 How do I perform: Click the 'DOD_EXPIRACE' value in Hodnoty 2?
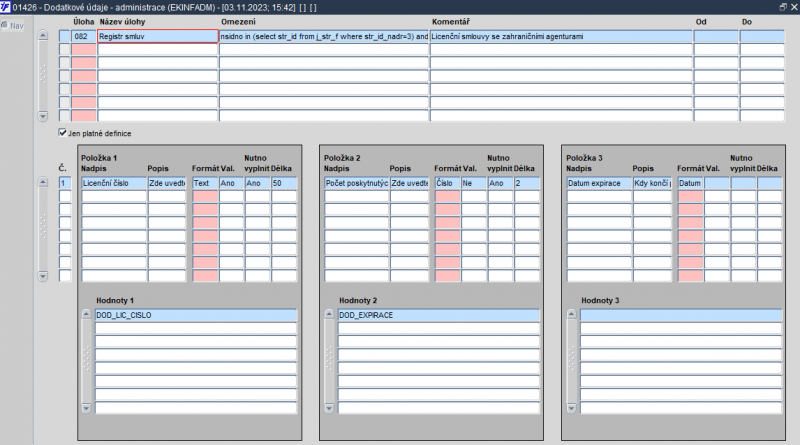(x=439, y=315)
